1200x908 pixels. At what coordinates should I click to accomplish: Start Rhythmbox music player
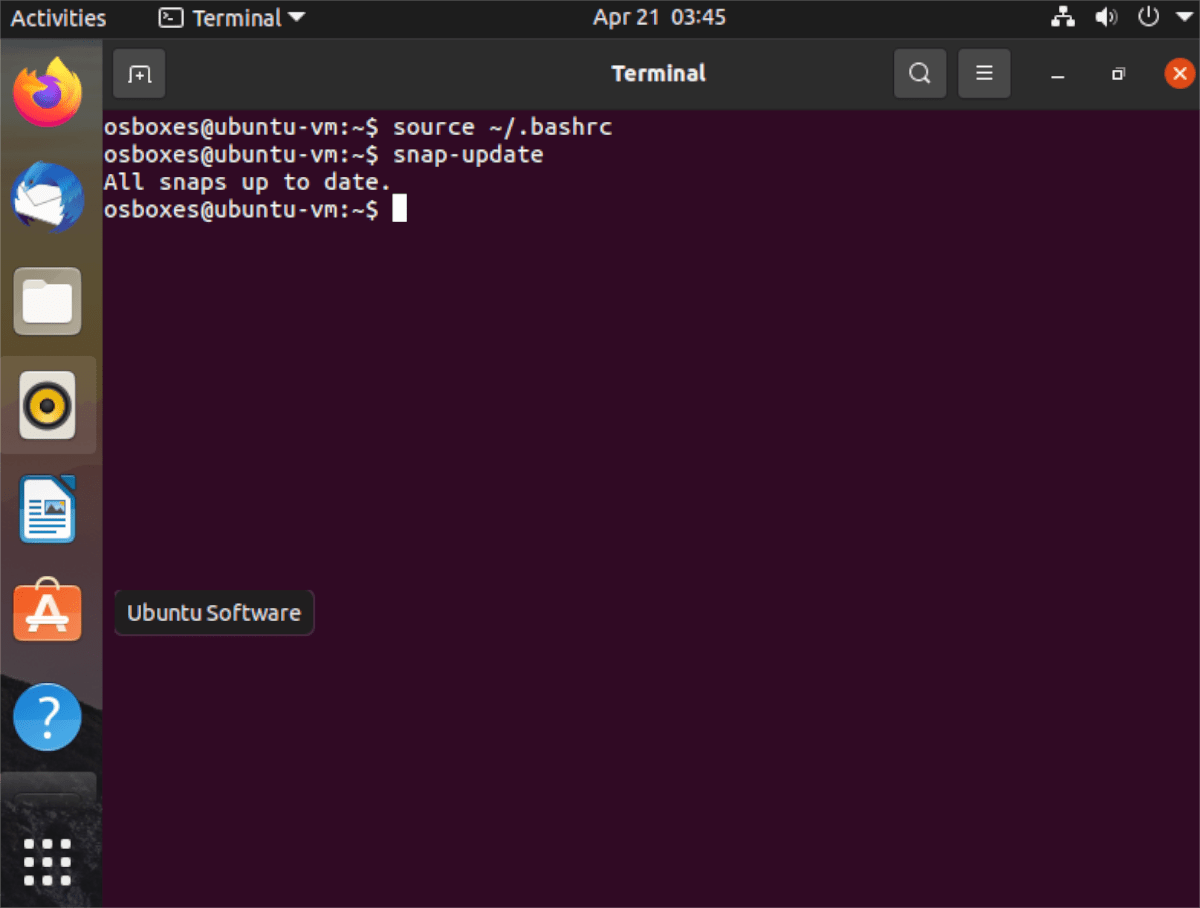click(48, 405)
